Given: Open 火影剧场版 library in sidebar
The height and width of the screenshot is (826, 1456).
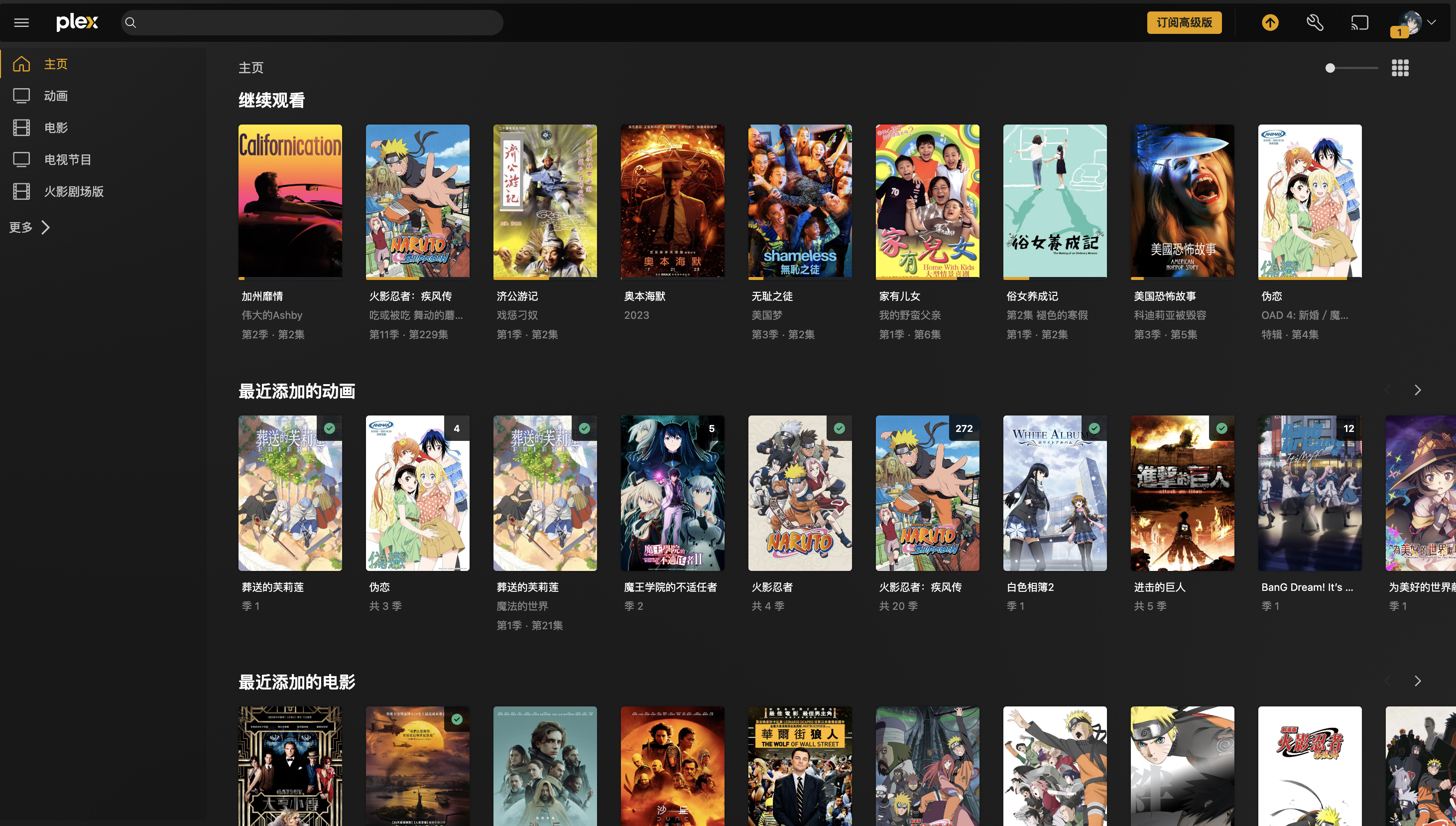Looking at the screenshot, I should tap(74, 192).
